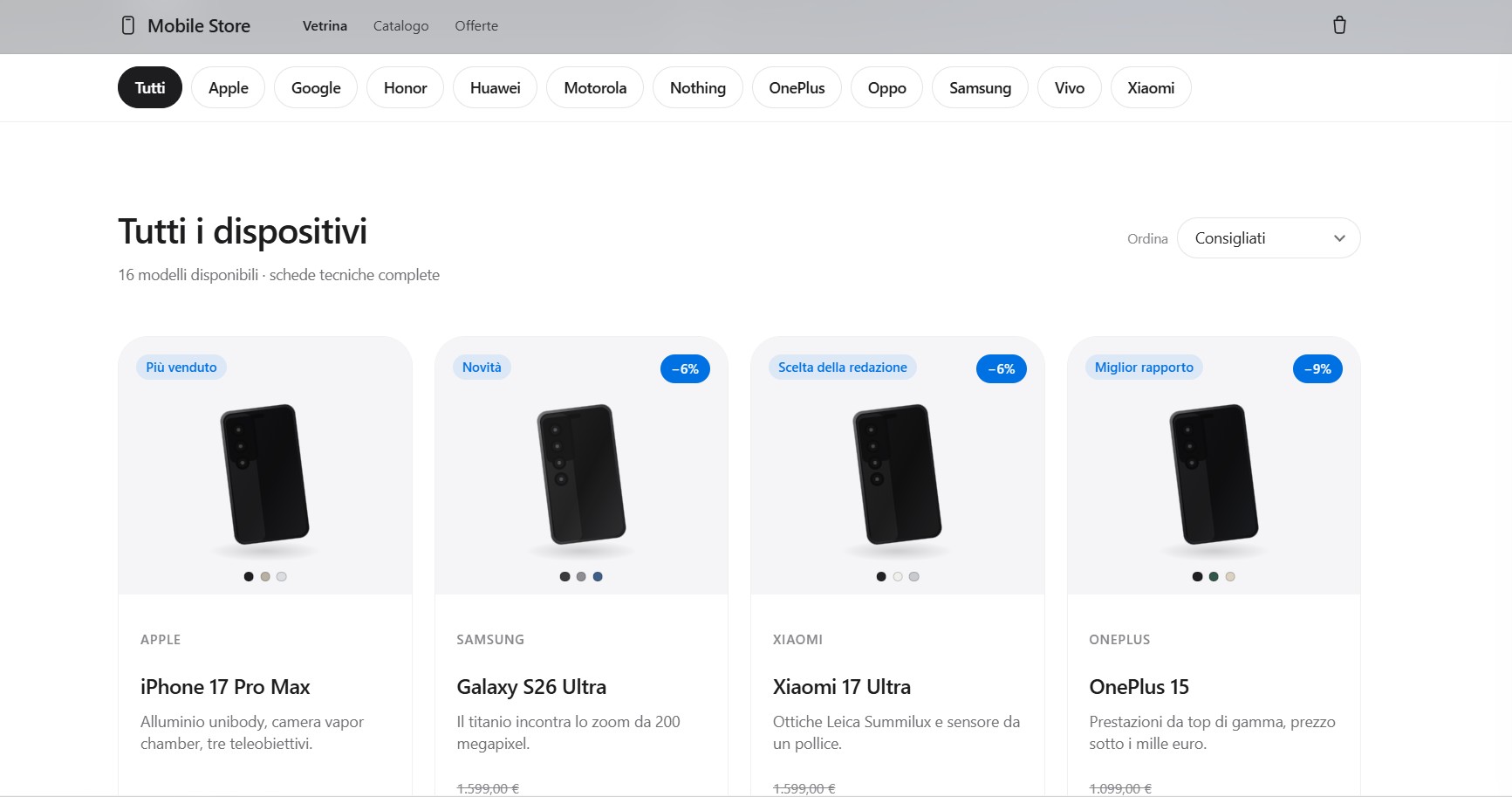This screenshot has height=797, width=1512.
Task: Click the Mobile Store phone logo icon
Action: [x=128, y=25]
